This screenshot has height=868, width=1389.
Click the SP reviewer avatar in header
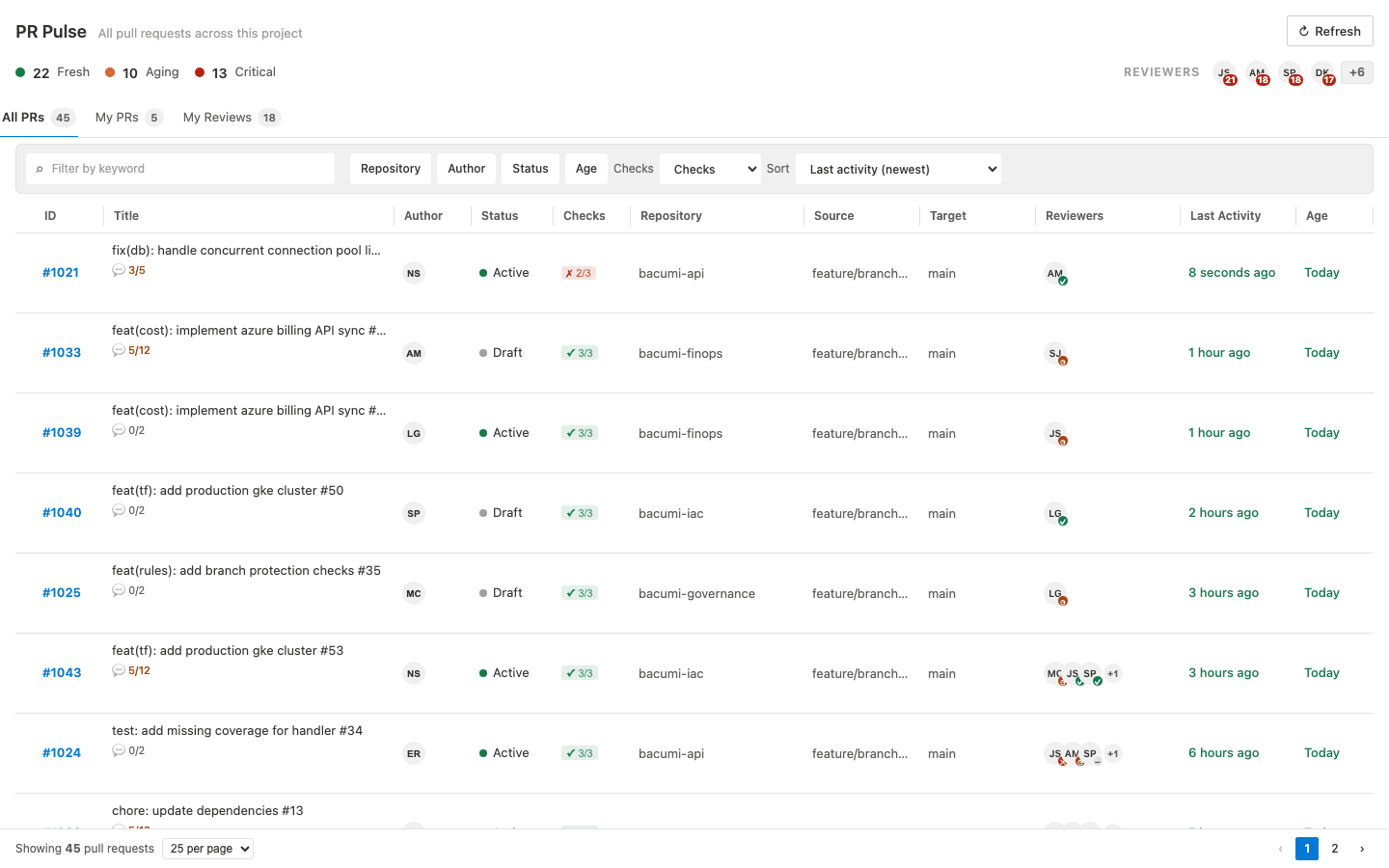click(1291, 72)
